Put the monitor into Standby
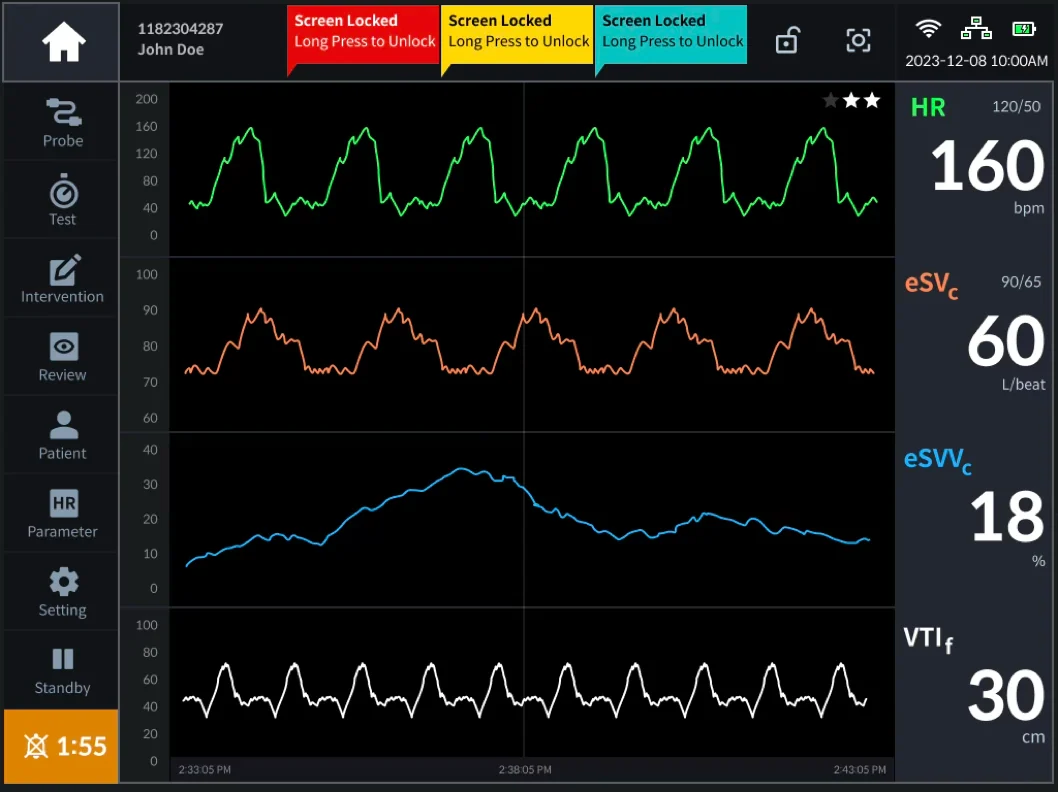The height and width of the screenshot is (792, 1058). pos(62,670)
